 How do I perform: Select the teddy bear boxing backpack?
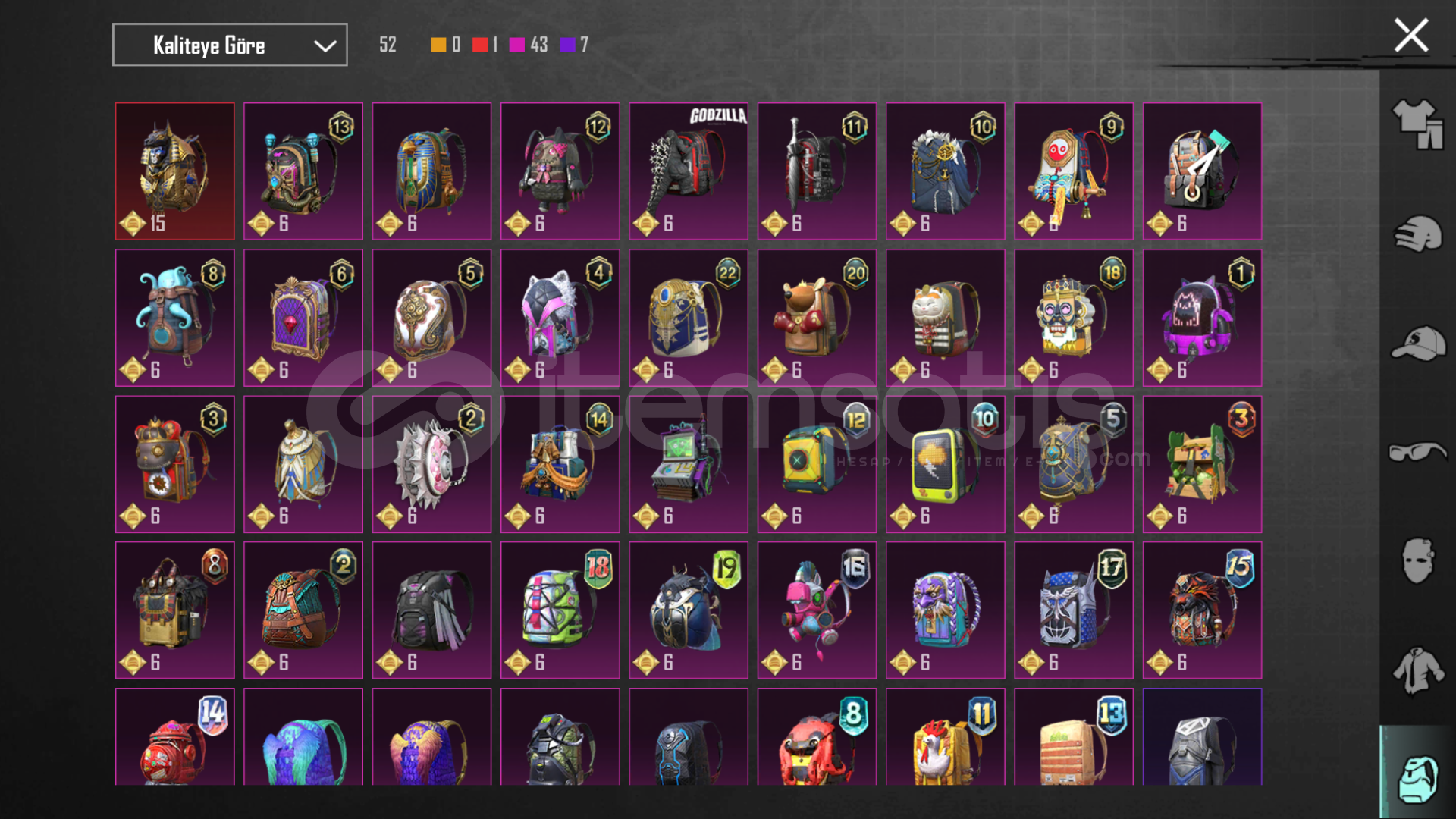pos(817,318)
